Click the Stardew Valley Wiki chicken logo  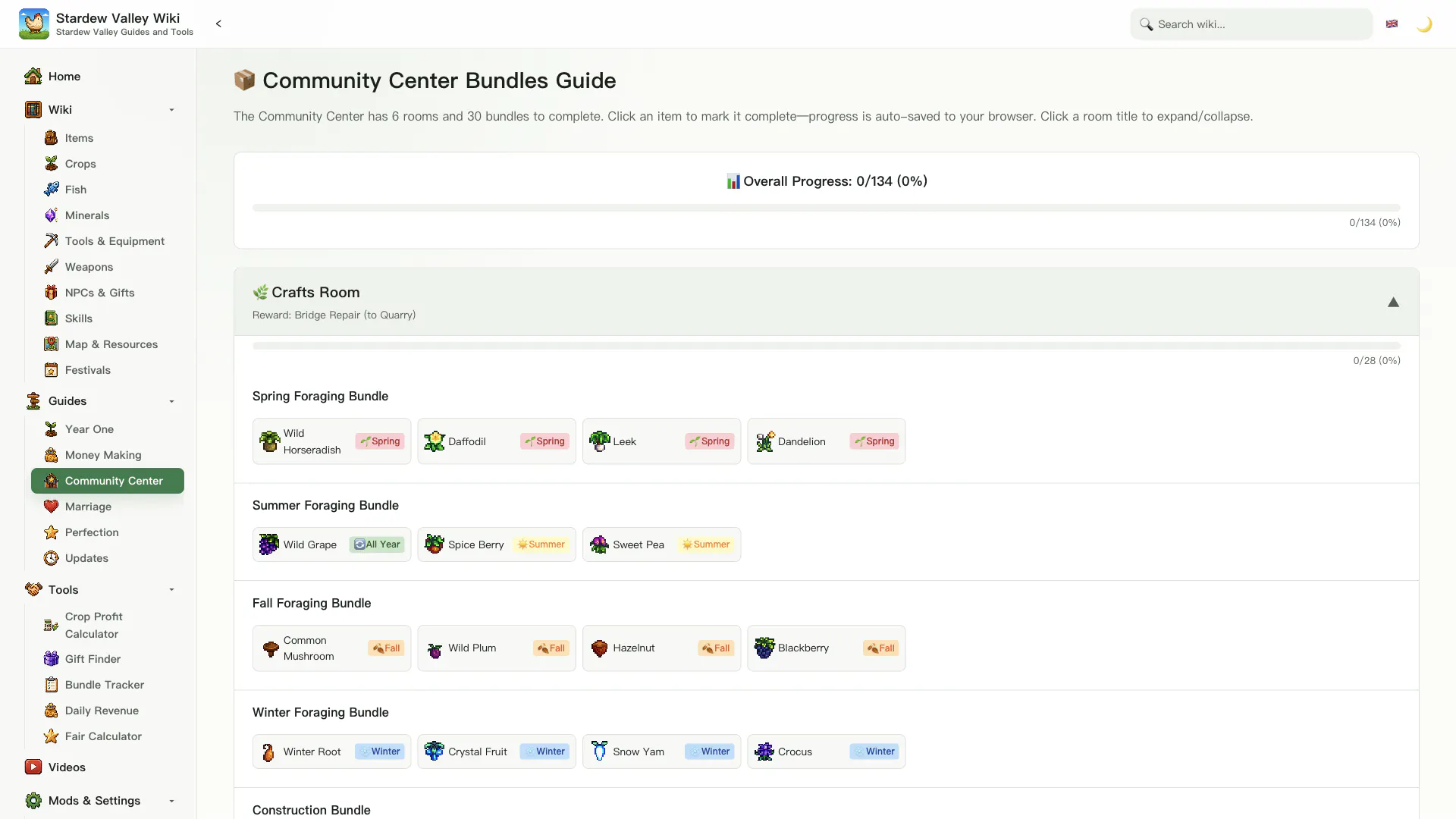click(33, 24)
